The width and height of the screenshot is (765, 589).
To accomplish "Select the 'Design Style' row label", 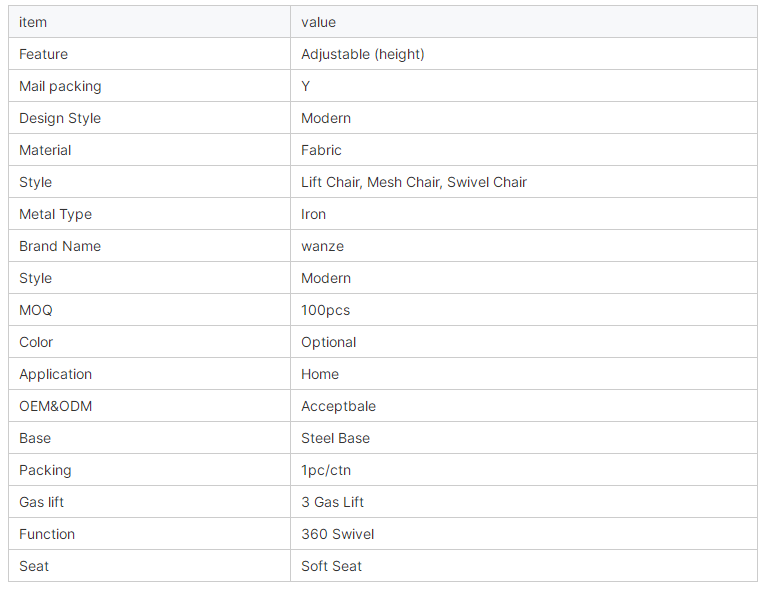I will coord(60,118).
